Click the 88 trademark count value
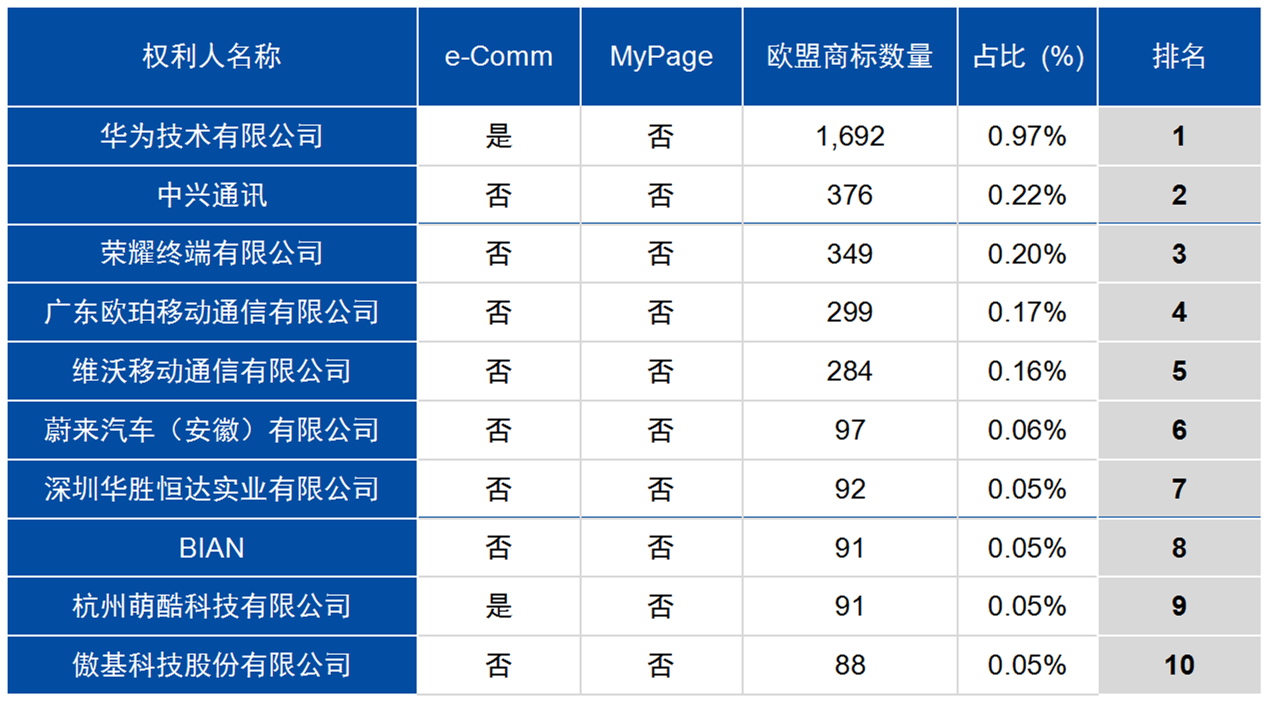This screenshot has height=704, width=1267. tap(850, 665)
